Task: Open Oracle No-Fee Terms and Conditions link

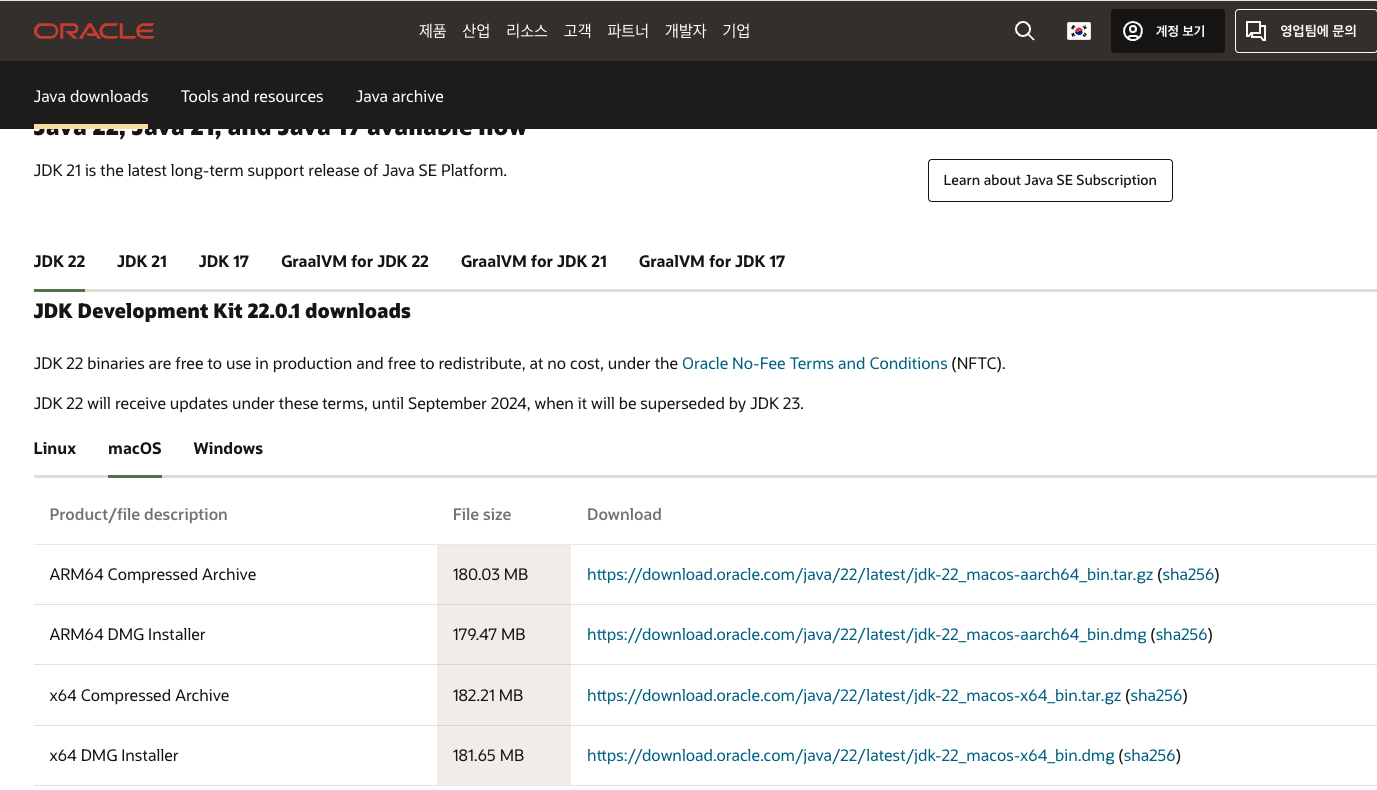Action: coord(814,363)
